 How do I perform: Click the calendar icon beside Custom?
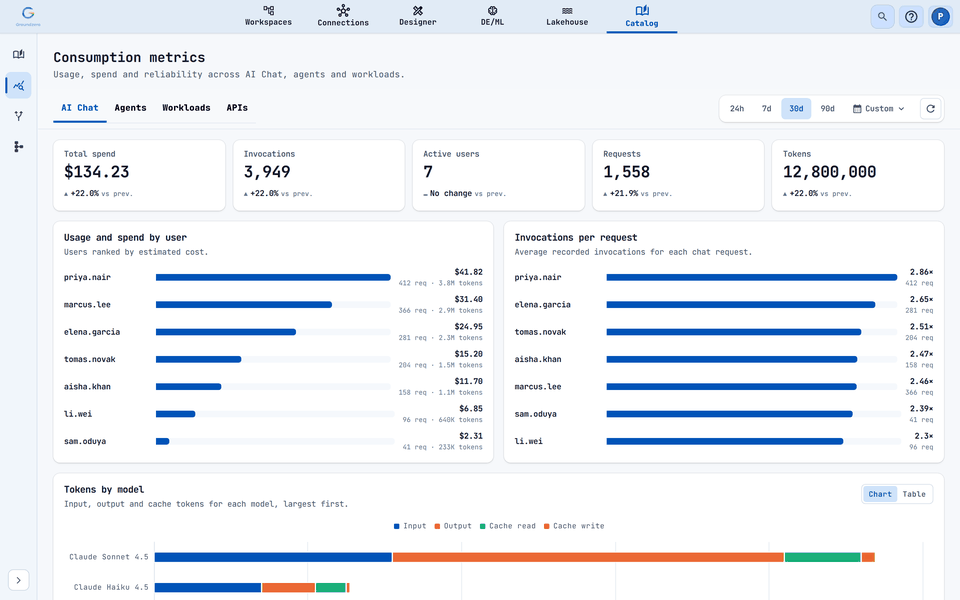(x=857, y=109)
